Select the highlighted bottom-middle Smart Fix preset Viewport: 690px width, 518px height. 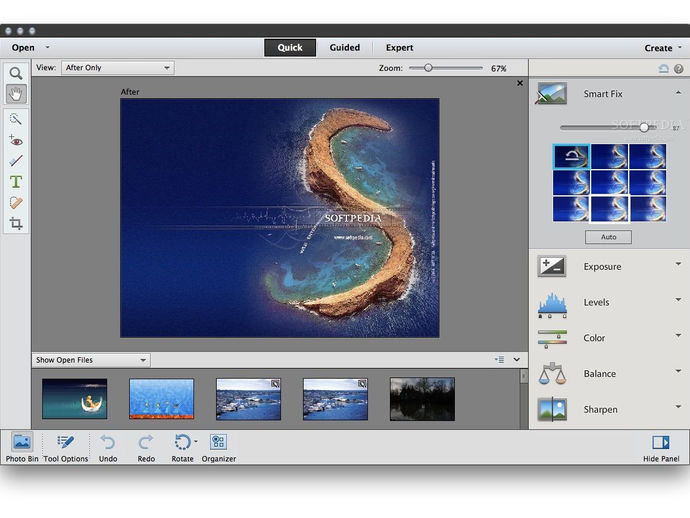tap(609, 209)
